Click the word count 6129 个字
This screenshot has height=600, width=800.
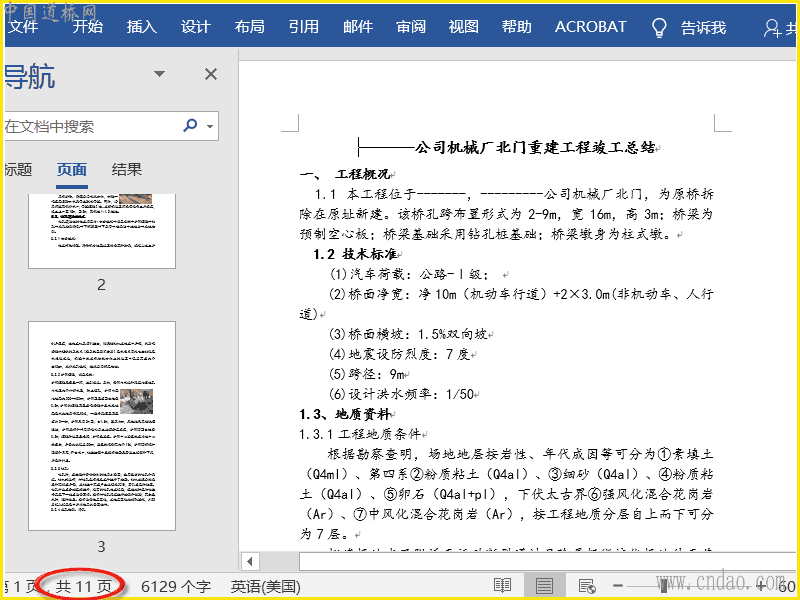click(x=176, y=586)
